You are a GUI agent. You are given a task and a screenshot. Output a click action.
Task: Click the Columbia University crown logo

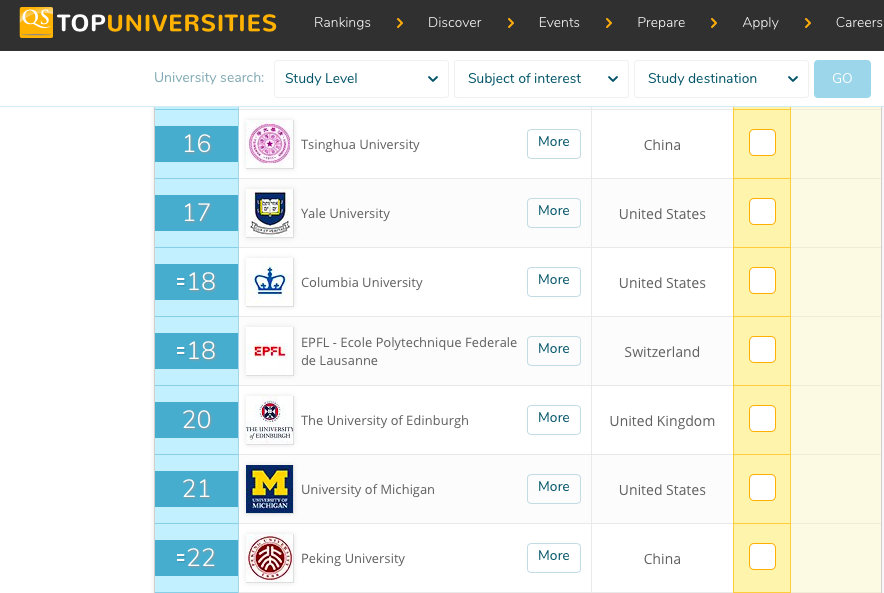(269, 282)
